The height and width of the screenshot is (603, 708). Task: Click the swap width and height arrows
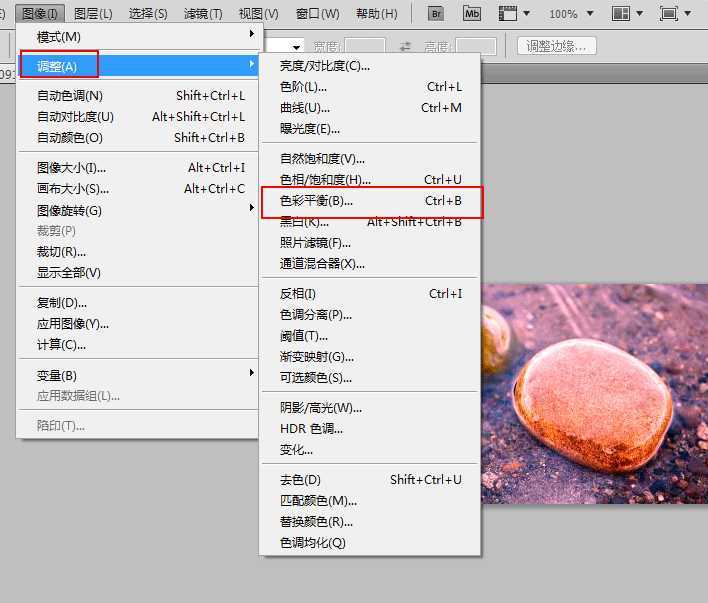tap(405, 46)
